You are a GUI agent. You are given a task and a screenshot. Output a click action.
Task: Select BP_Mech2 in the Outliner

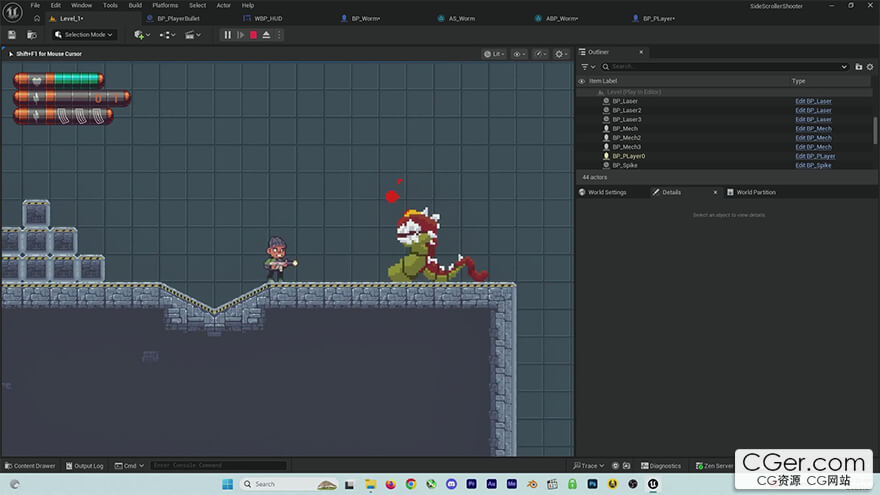626,138
